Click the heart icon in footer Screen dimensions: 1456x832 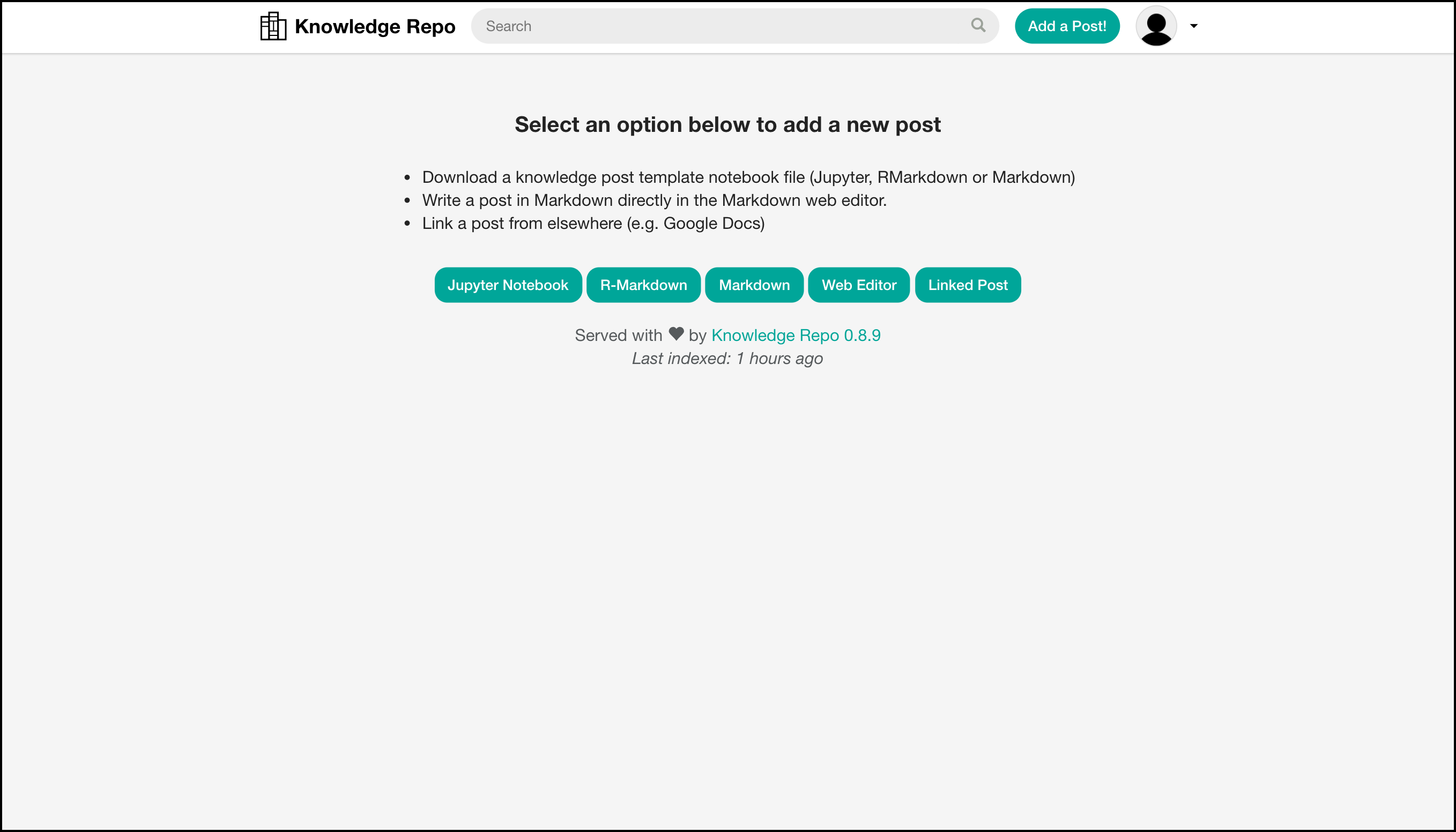676,334
